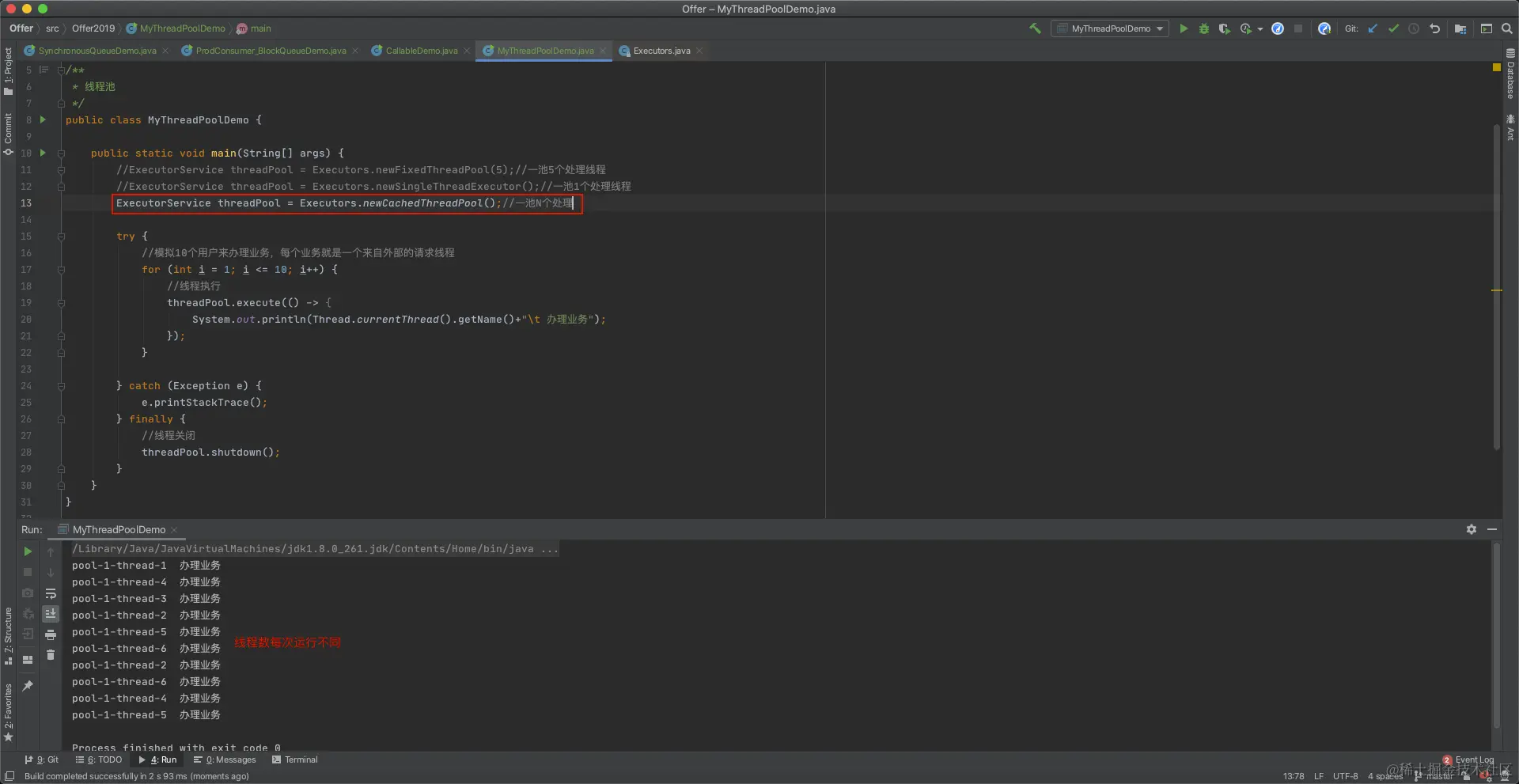Hide the Run panel with minimize dash
The image size is (1519, 784).
tap(1492, 529)
